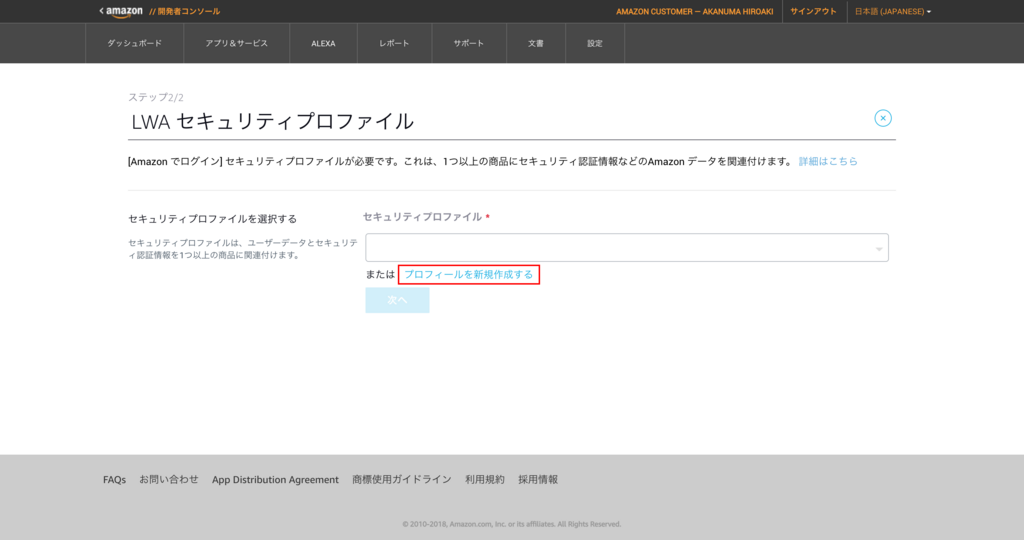The image size is (1024, 540).
Task: Click プロフィールを新規作成する link
Action: pos(468,274)
